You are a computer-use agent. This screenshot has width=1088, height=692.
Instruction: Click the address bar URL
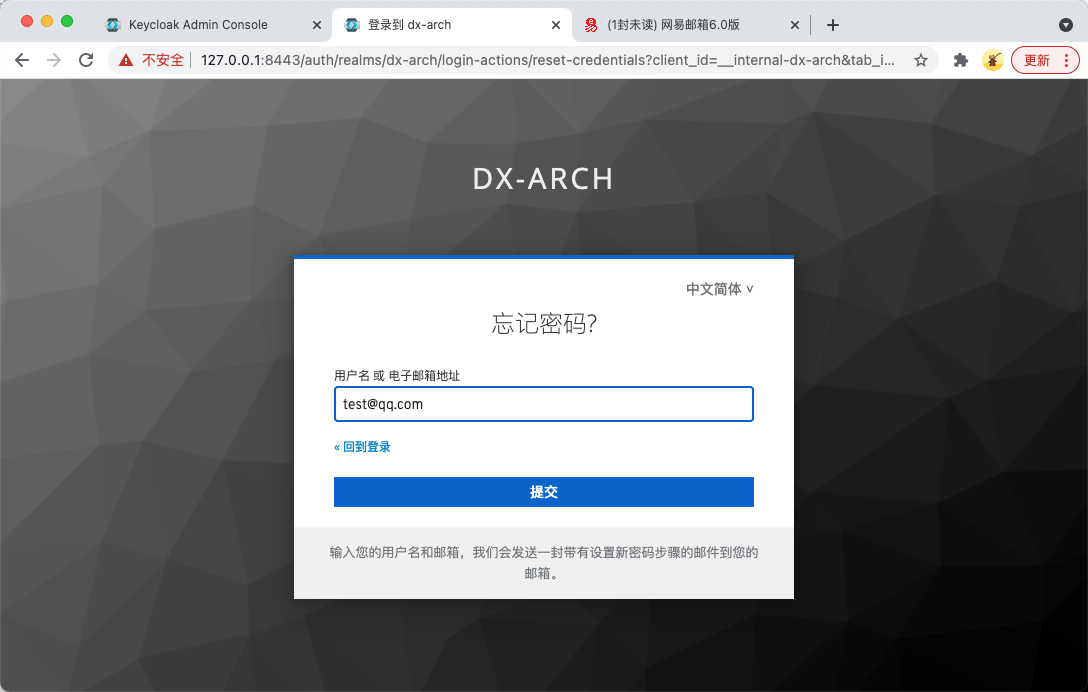pyautogui.click(x=547, y=60)
